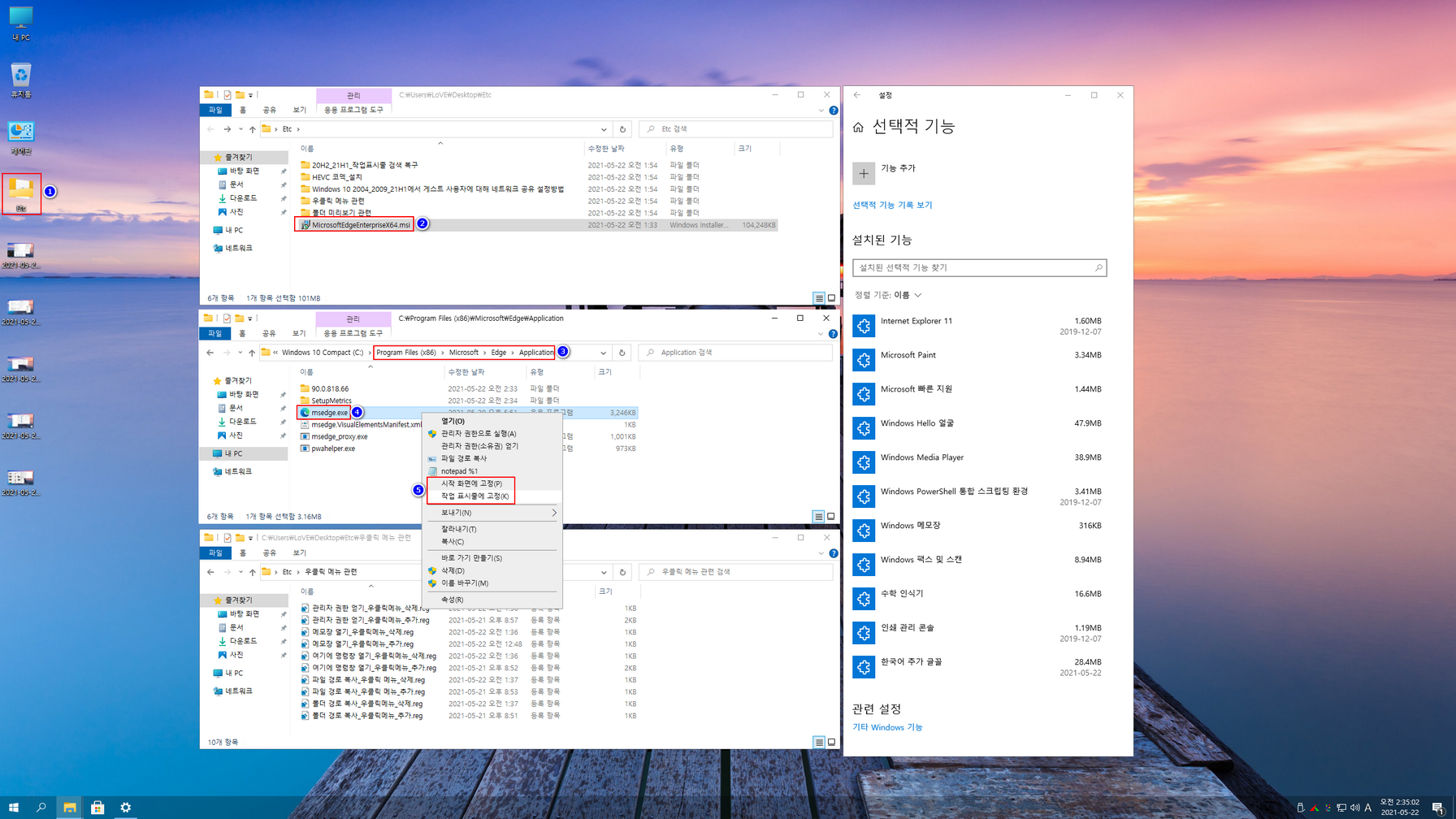Click the 설치된 선택적 기능 찾기 search box
Viewport: 1456px width, 819px height.
pos(979,267)
